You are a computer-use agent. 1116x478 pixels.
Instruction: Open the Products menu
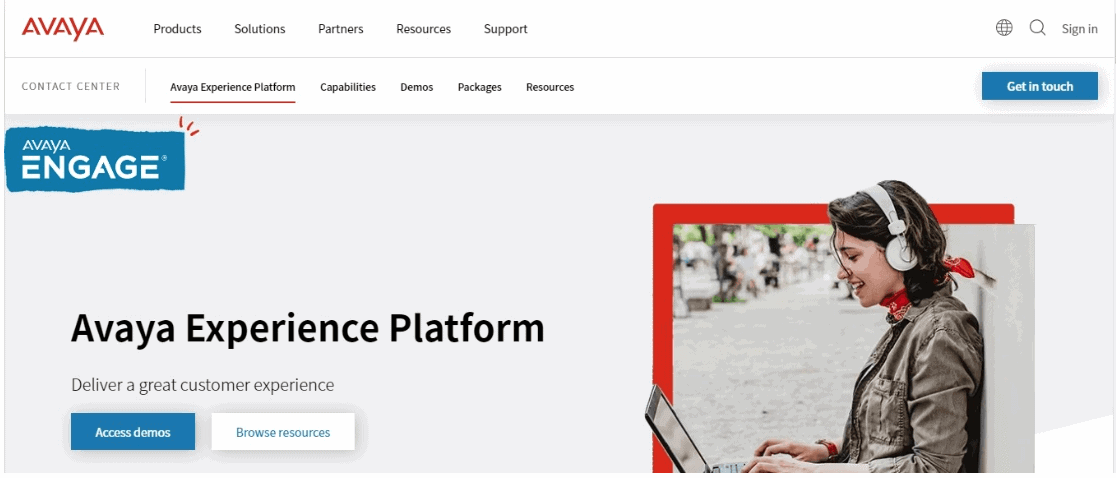[177, 29]
